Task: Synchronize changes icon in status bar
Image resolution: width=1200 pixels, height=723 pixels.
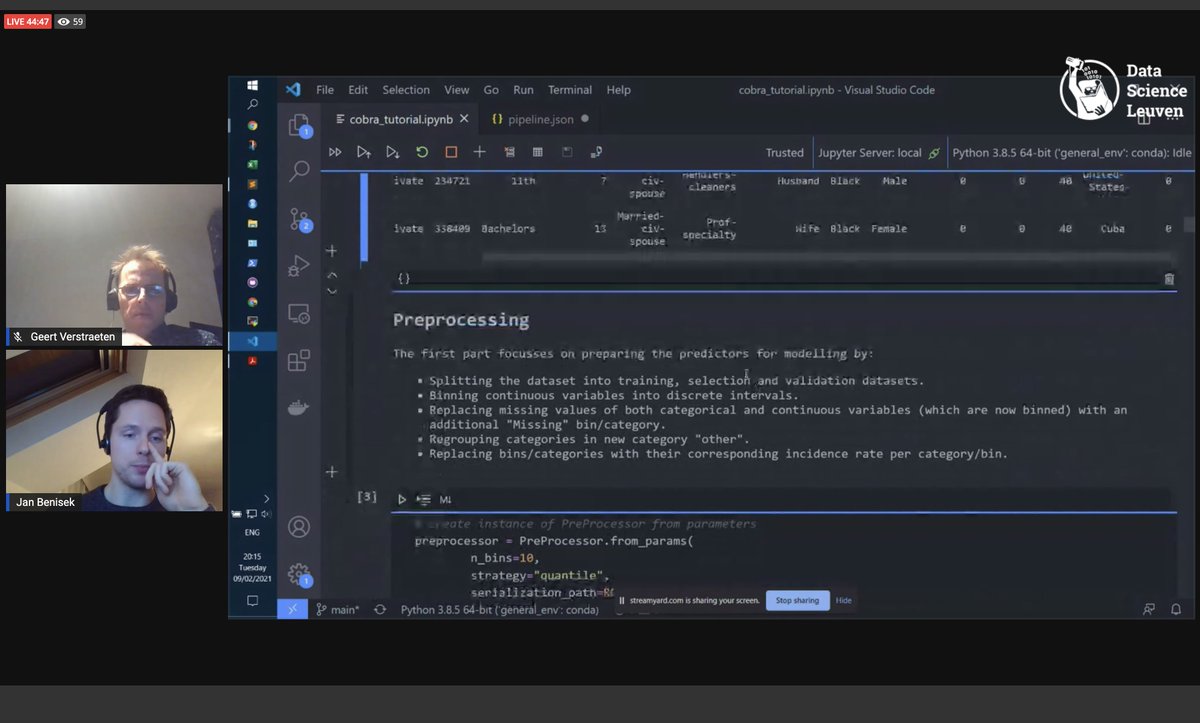Action: point(379,609)
